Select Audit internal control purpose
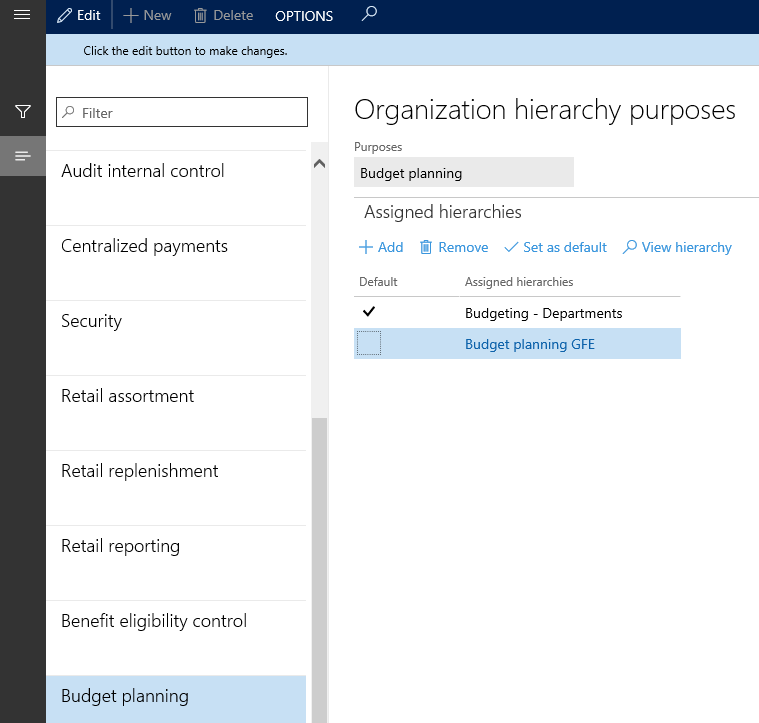This screenshot has width=759, height=723. 143,171
